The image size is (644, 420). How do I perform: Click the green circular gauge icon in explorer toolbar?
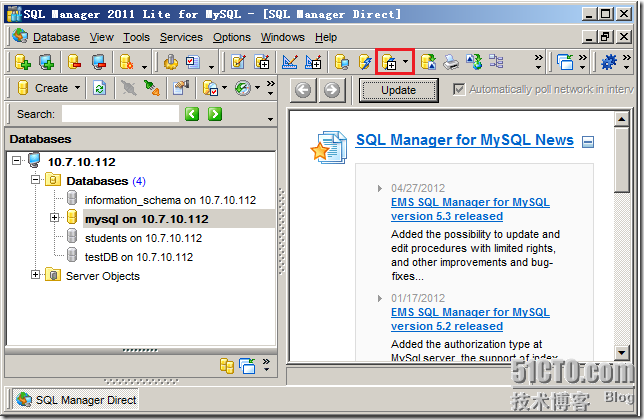(x=243, y=88)
